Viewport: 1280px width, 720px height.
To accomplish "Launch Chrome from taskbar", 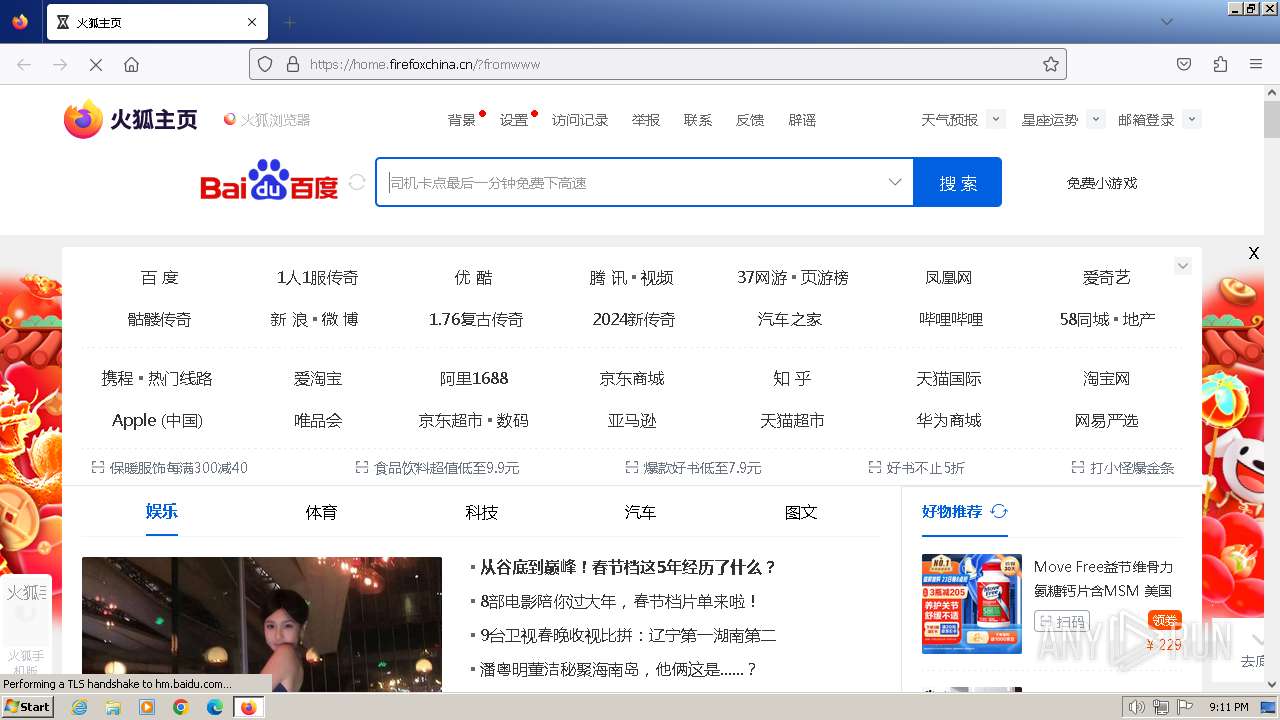I will [x=181, y=707].
